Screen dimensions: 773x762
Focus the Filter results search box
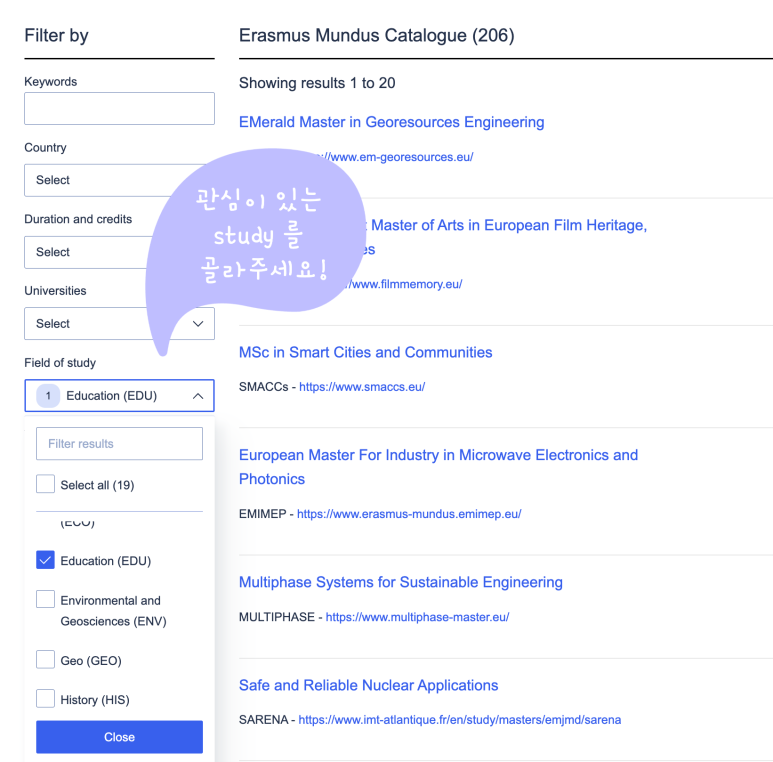click(x=119, y=444)
